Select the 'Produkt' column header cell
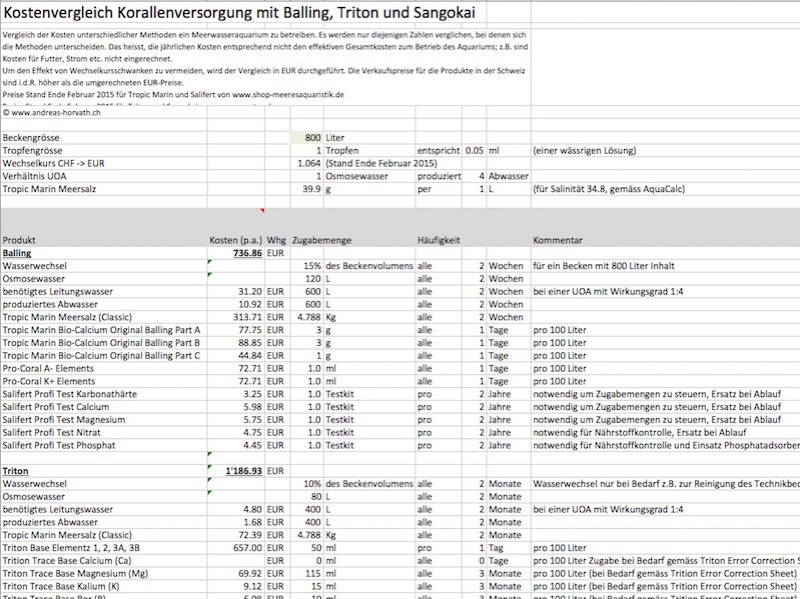Image resolution: width=800 pixels, height=599 pixels. click(x=19, y=240)
